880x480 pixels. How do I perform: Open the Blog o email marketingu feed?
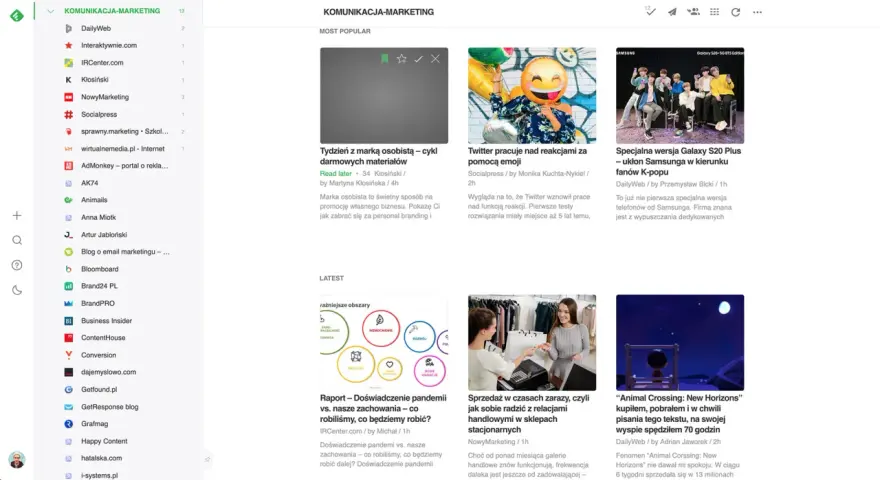point(125,252)
